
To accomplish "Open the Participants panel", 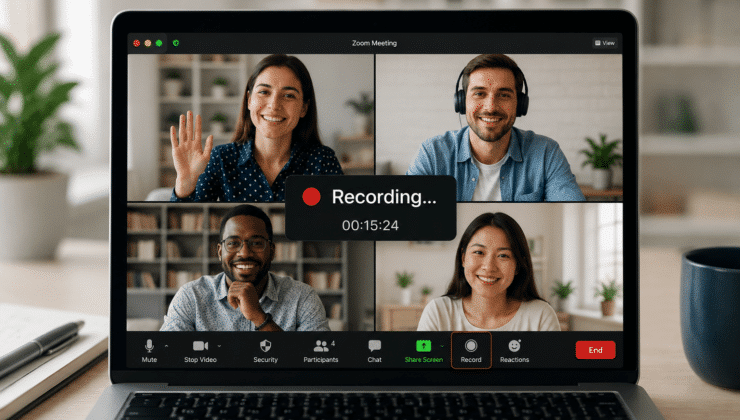I will 321,351.
